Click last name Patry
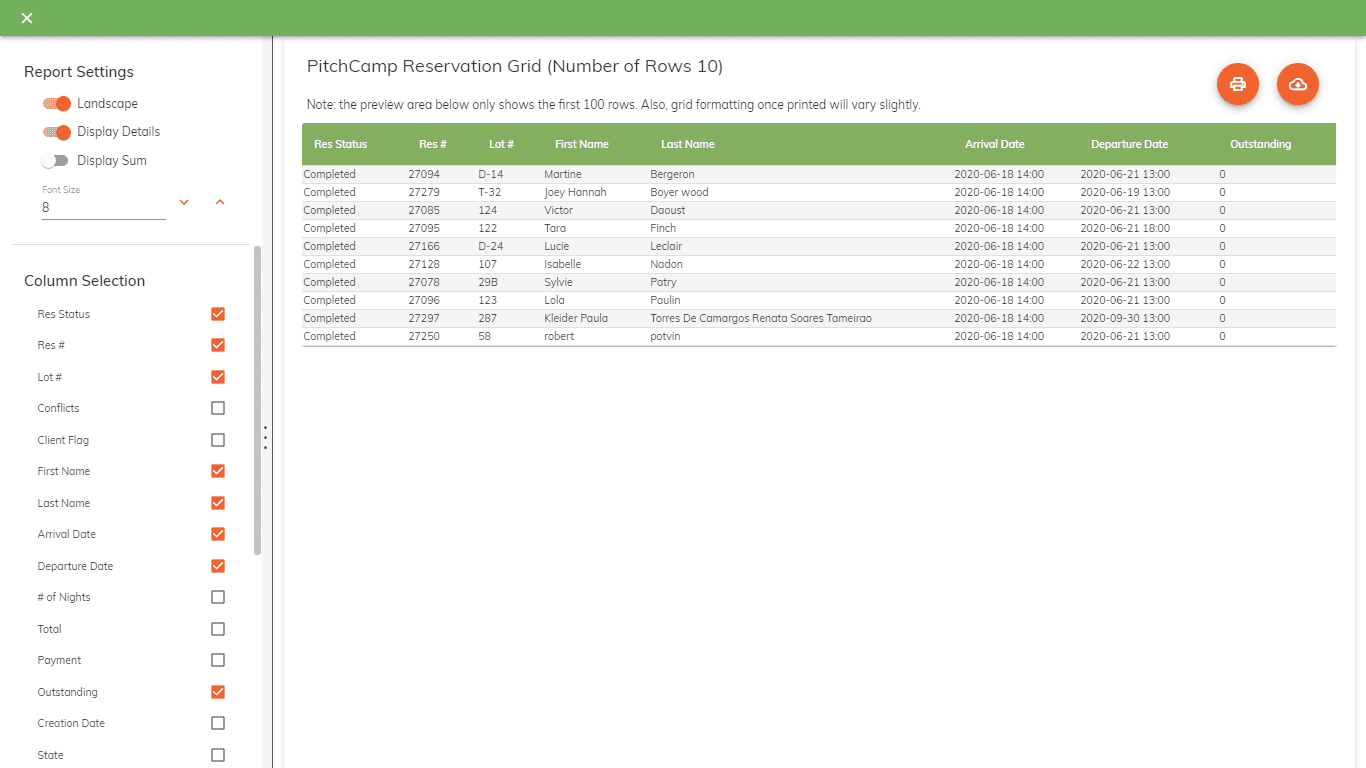This screenshot has width=1366, height=768. (x=663, y=282)
